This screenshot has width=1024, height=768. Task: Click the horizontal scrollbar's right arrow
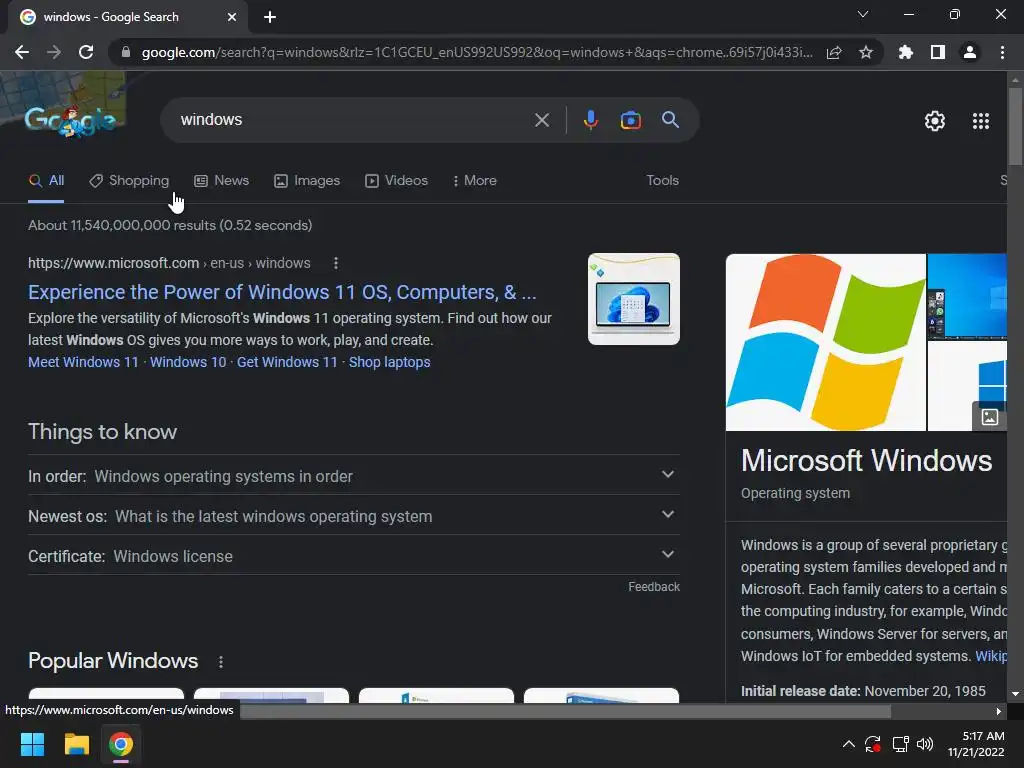[x=999, y=711]
